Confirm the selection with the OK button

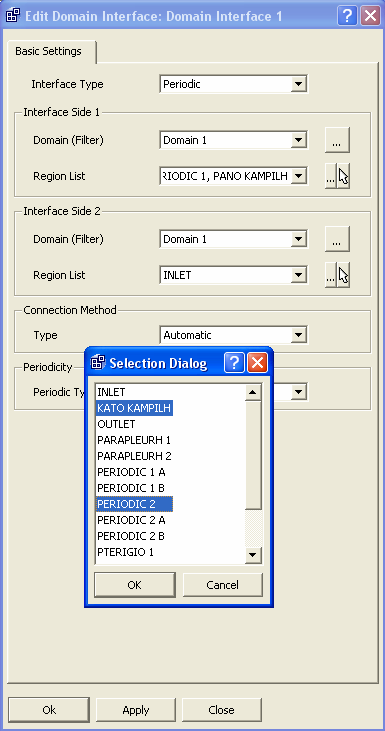pyautogui.click(x=134, y=585)
